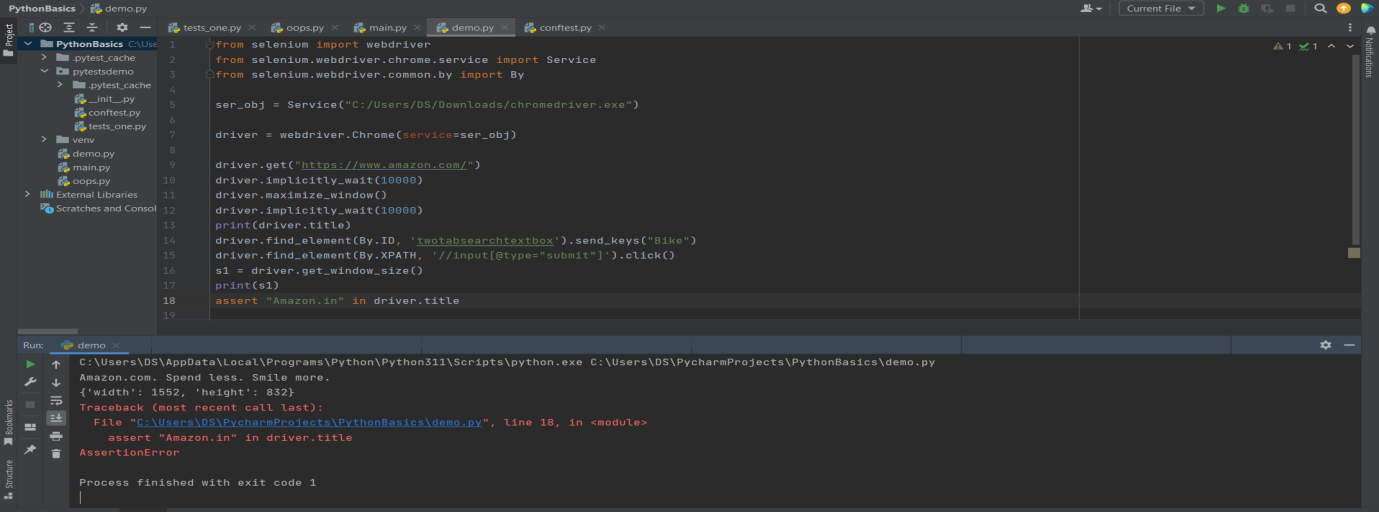Go to previous highlighted error arrow
This screenshot has height=512, width=1379.
(x=1331, y=46)
